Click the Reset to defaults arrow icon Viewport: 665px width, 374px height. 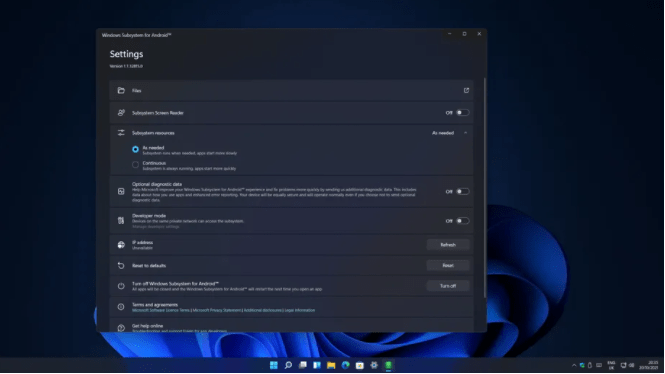pyautogui.click(x=121, y=265)
